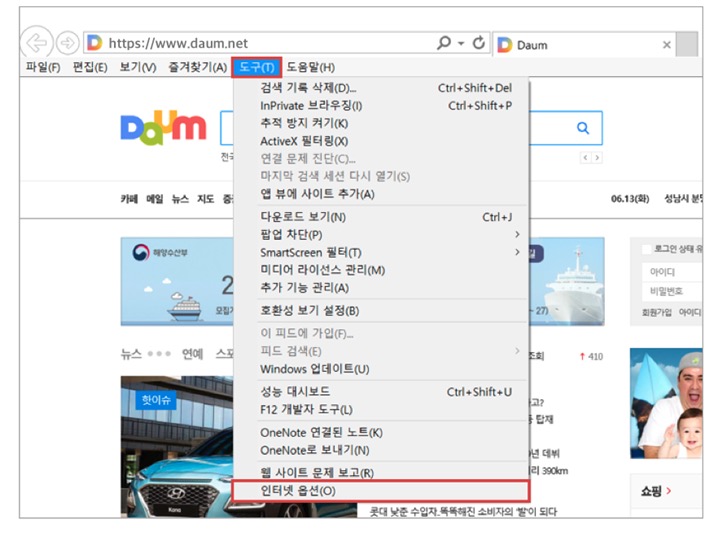Select the 연예 news tab

point(192,354)
